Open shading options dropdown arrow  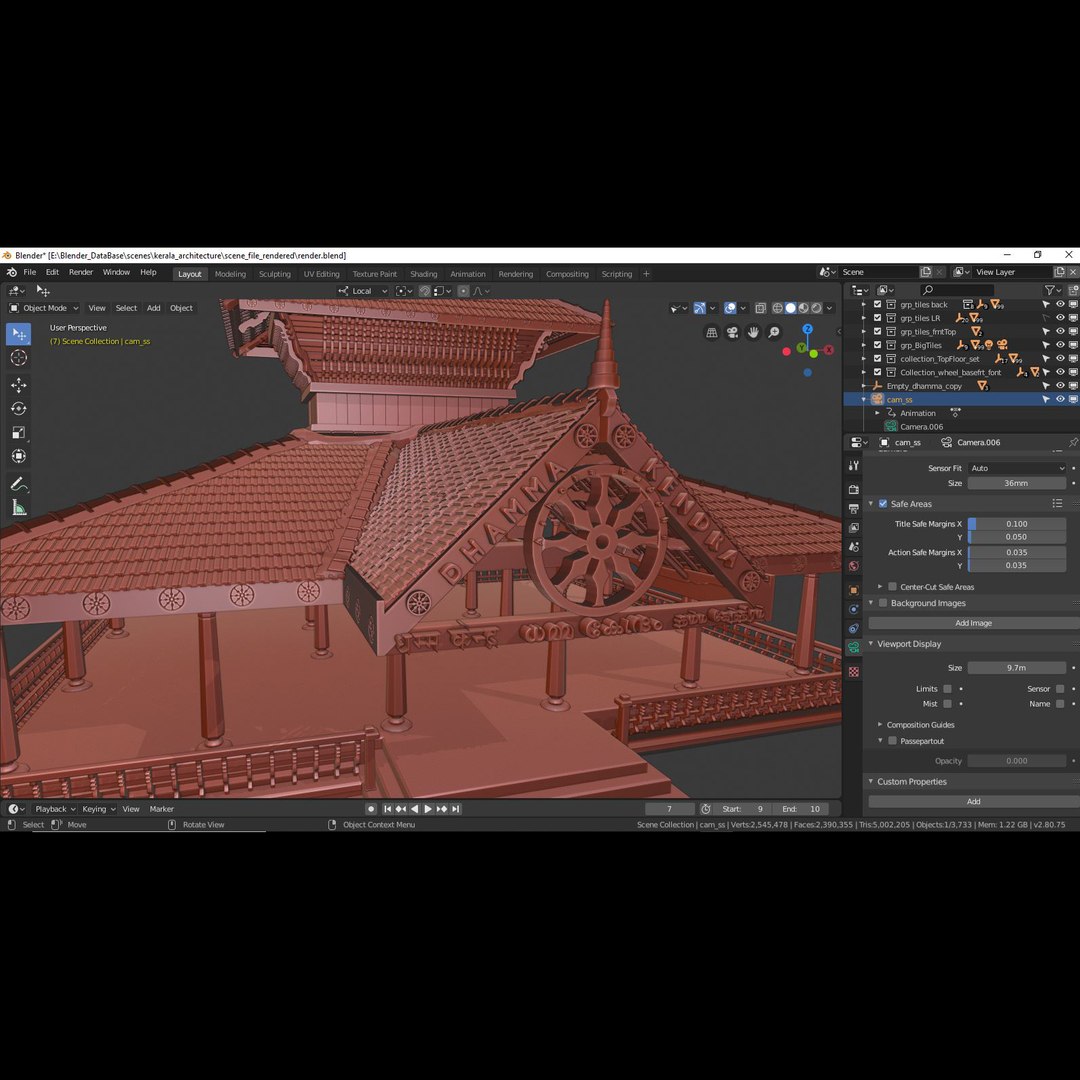point(829,308)
